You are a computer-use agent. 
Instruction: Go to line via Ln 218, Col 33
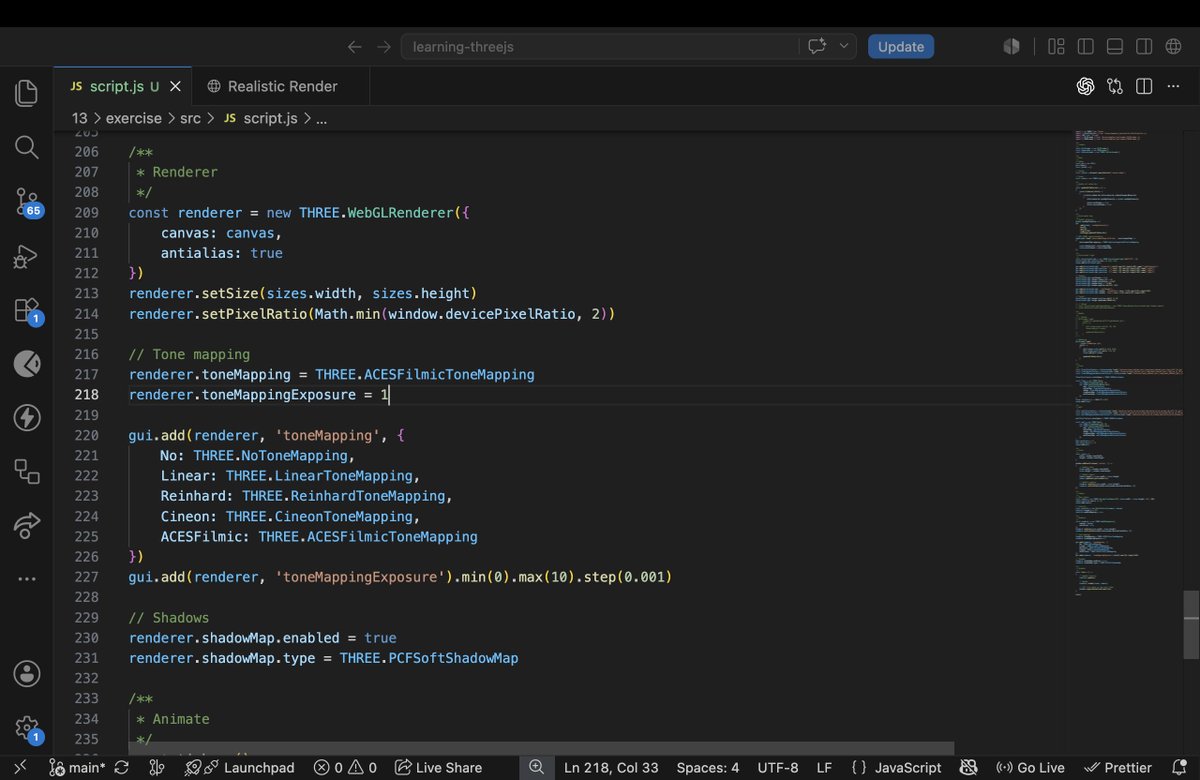[x=611, y=768]
